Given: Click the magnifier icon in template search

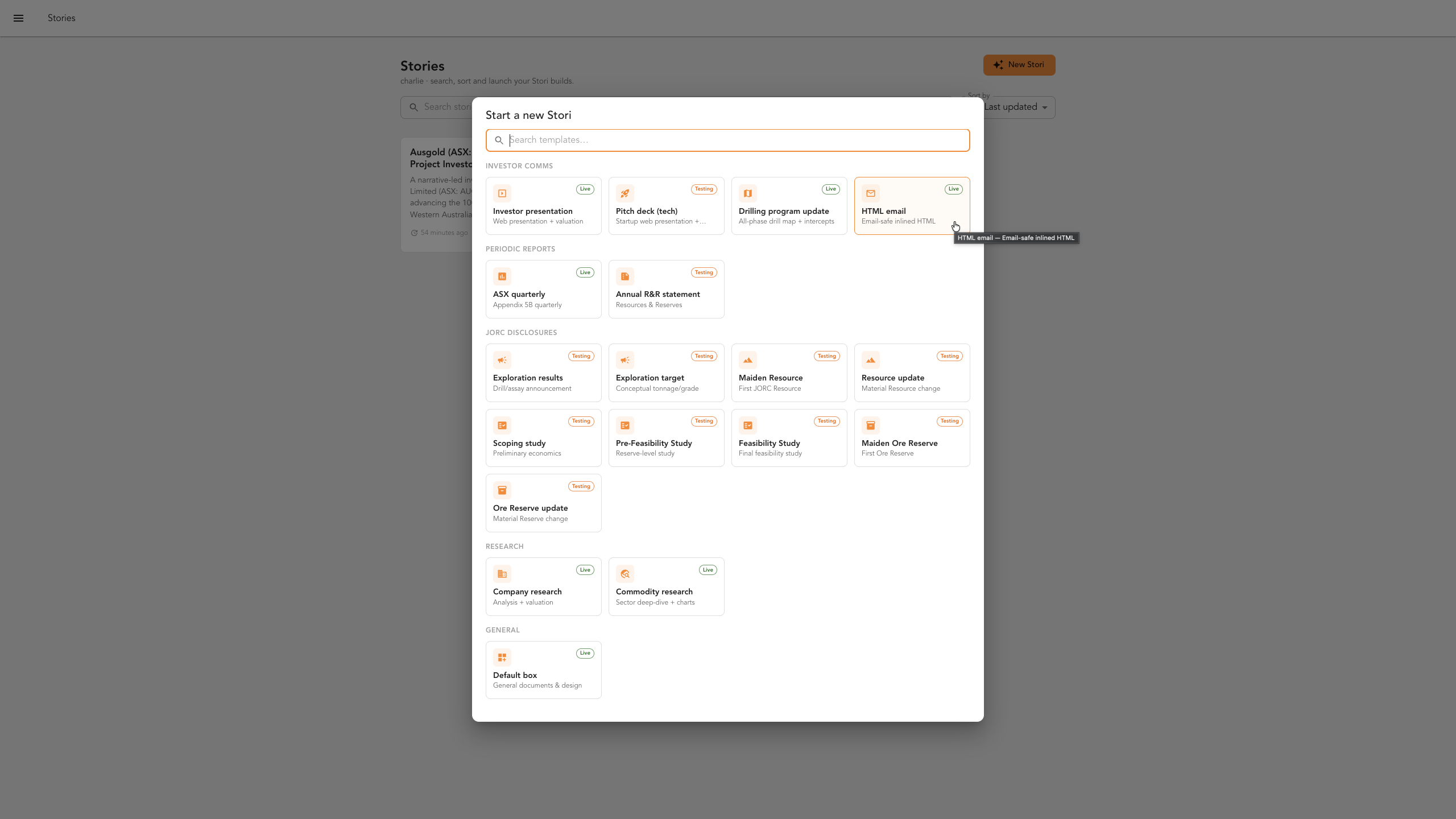Looking at the screenshot, I should [499, 140].
